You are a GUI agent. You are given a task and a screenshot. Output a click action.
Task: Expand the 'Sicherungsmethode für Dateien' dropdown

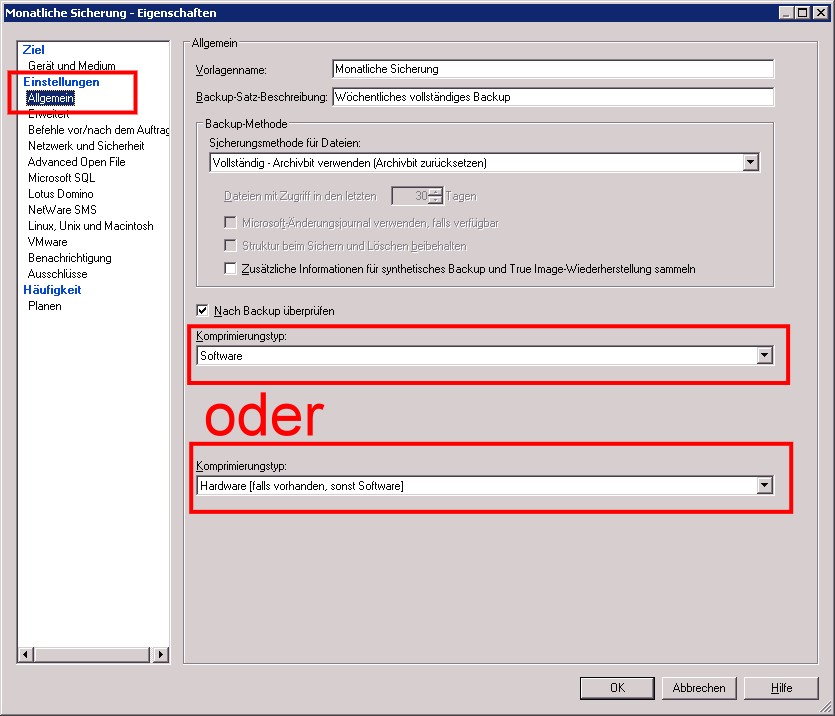pyautogui.click(x=751, y=162)
